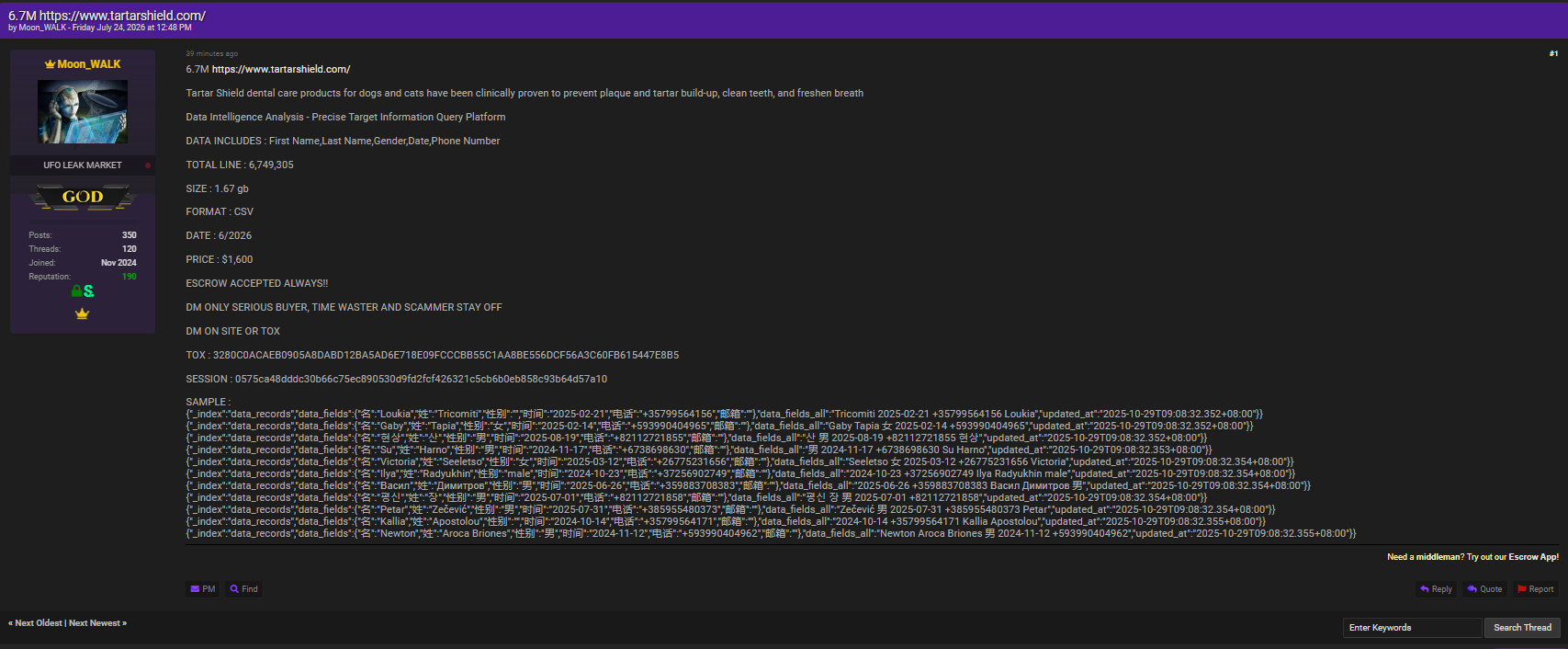The image size is (1568, 649).
Task: Click the 'SIZE : 1.67 gb' line
Action: (218, 188)
